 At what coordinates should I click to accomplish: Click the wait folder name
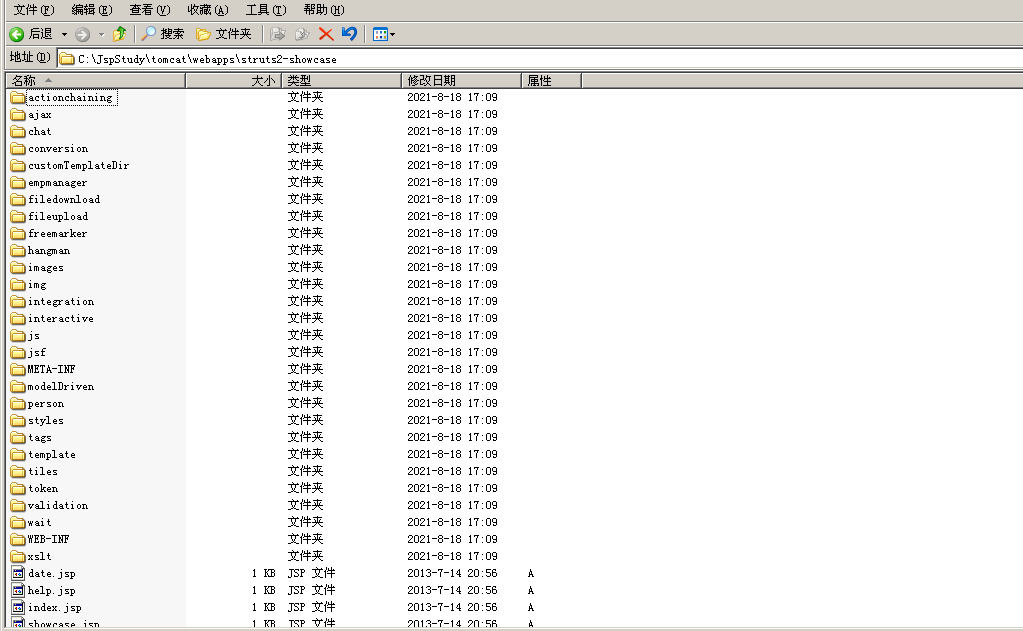point(39,523)
